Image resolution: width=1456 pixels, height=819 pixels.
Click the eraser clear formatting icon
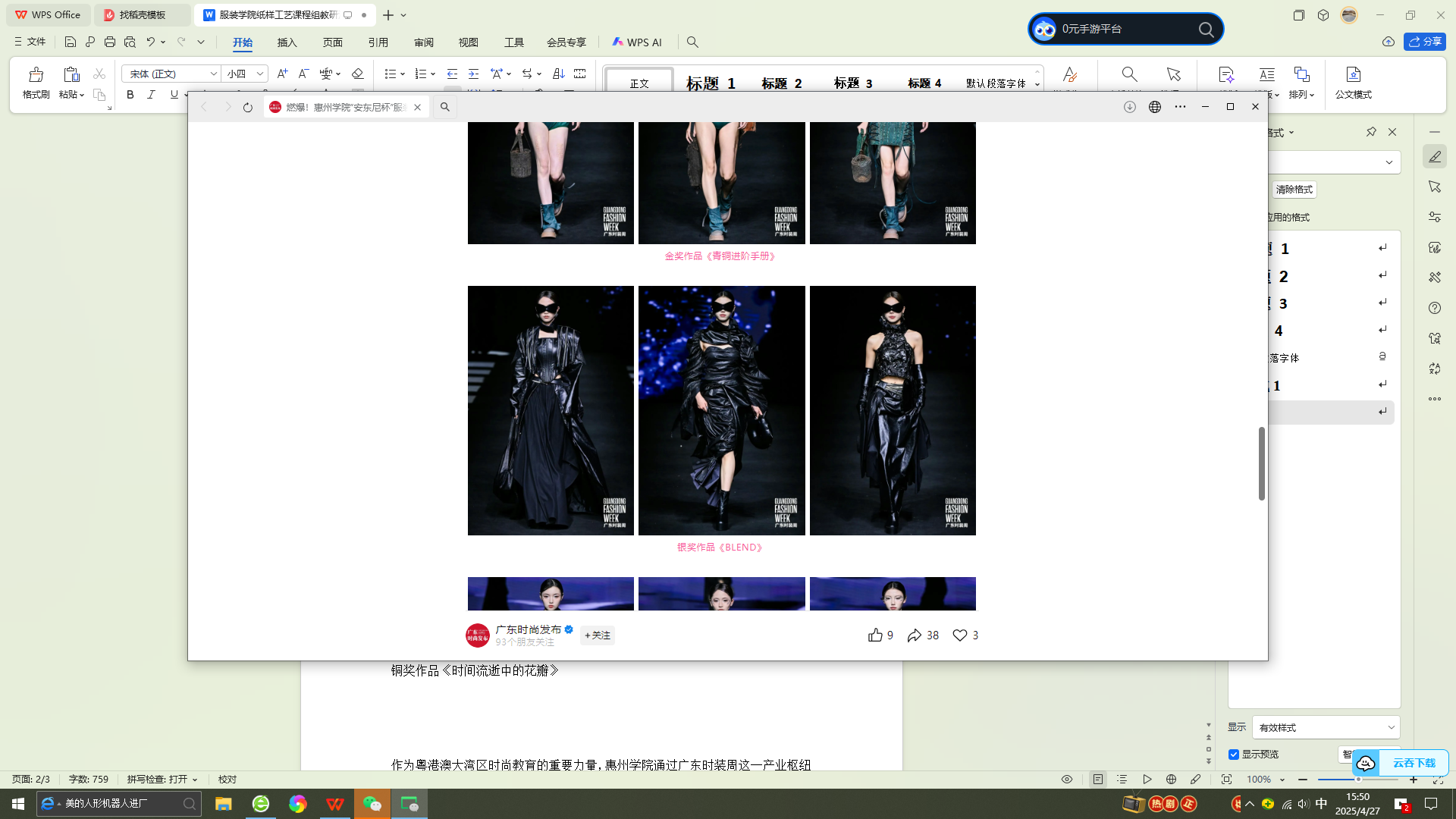click(x=357, y=74)
